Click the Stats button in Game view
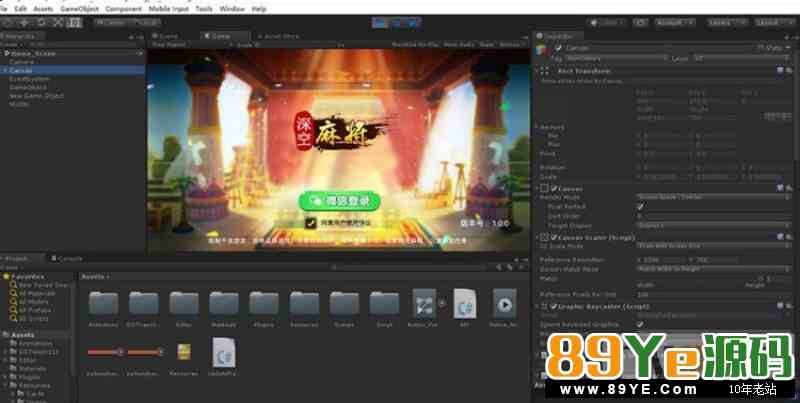The image size is (800, 403). tap(486, 44)
